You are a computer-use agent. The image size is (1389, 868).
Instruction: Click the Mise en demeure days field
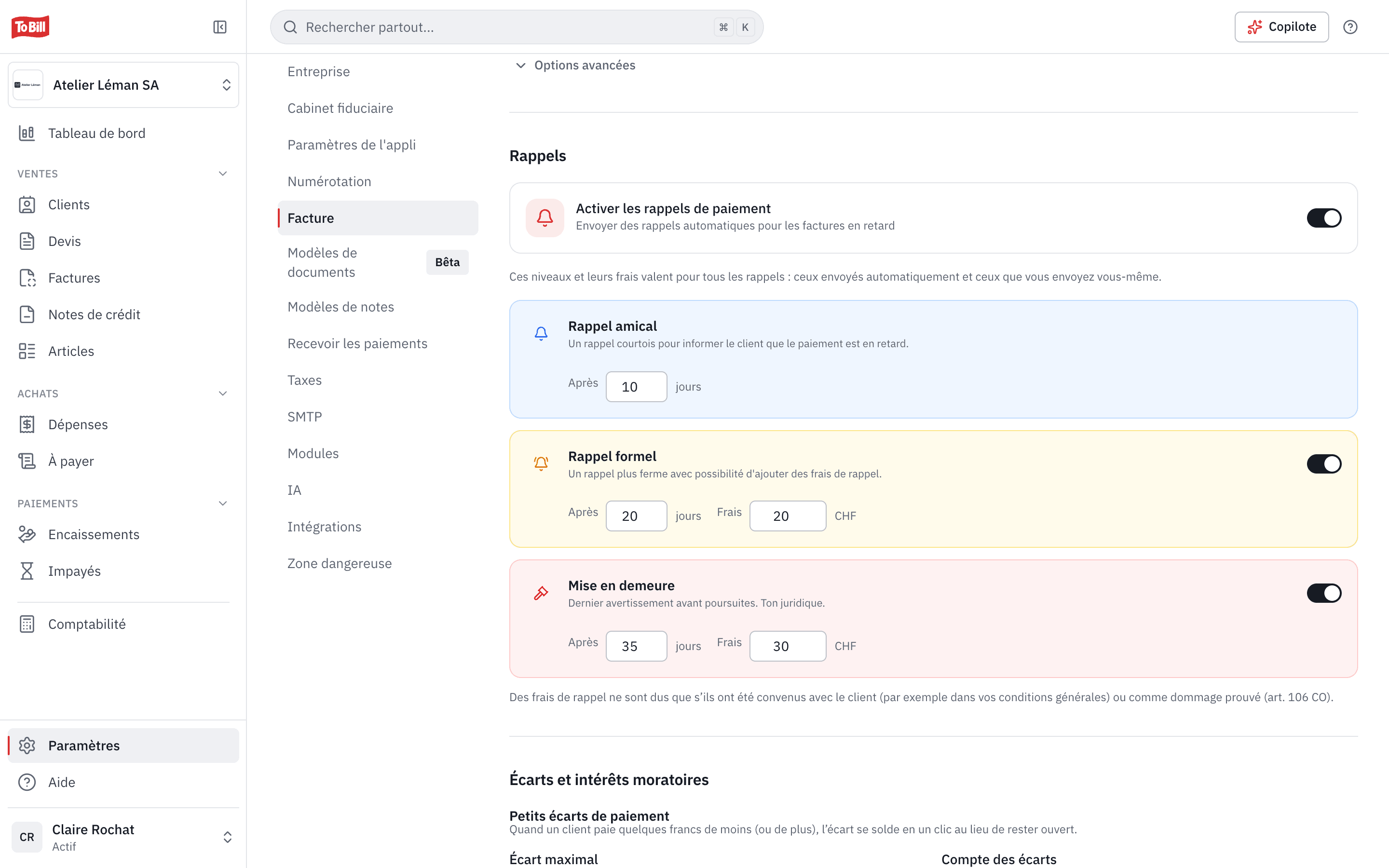click(x=636, y=646)
